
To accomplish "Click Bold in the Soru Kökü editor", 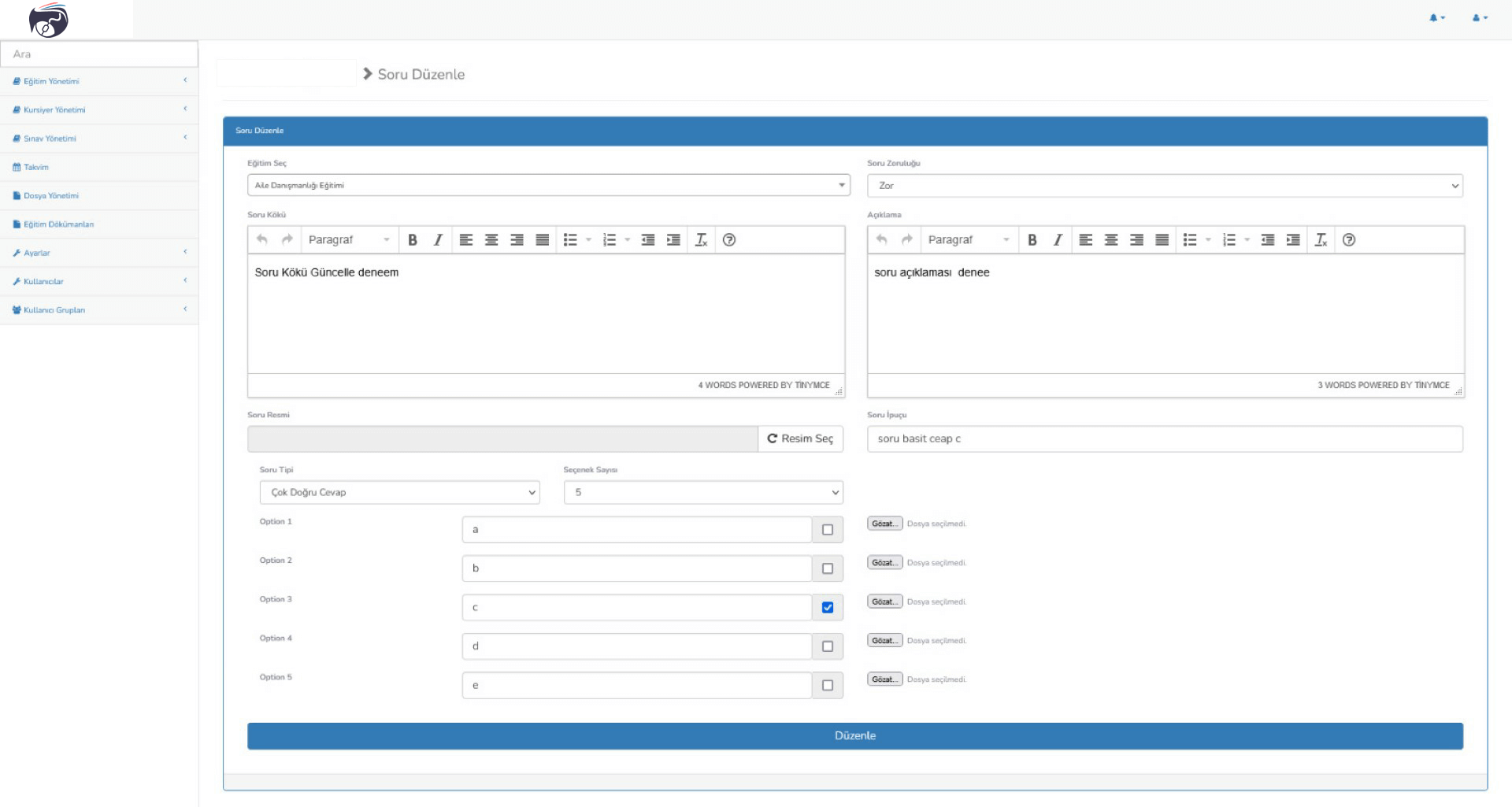I will pyautogui.click(x=412, y=240).
